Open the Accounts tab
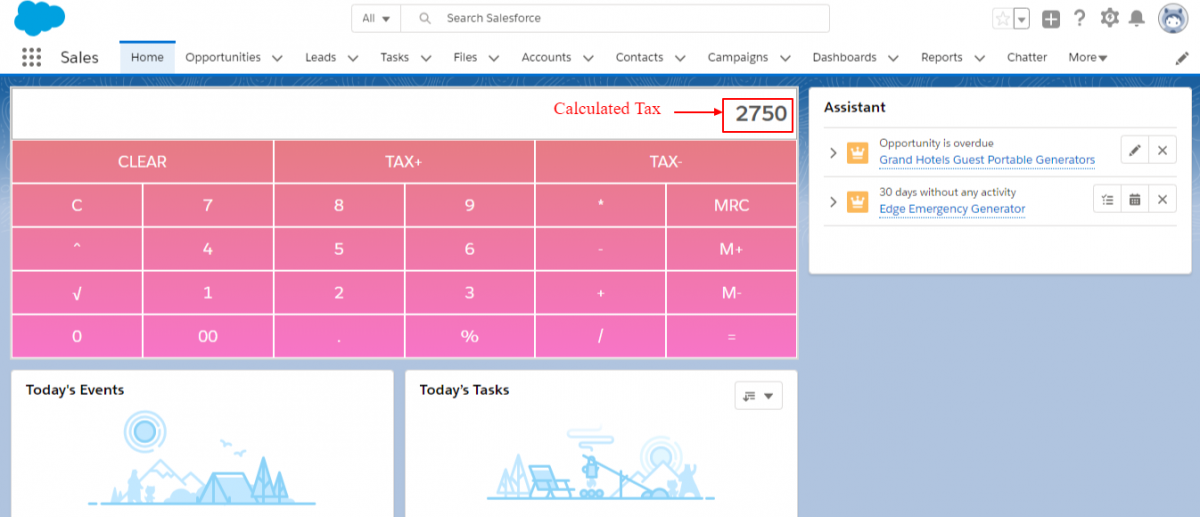The height and width of the screenshot is (517, 1200). click(546, 58)
